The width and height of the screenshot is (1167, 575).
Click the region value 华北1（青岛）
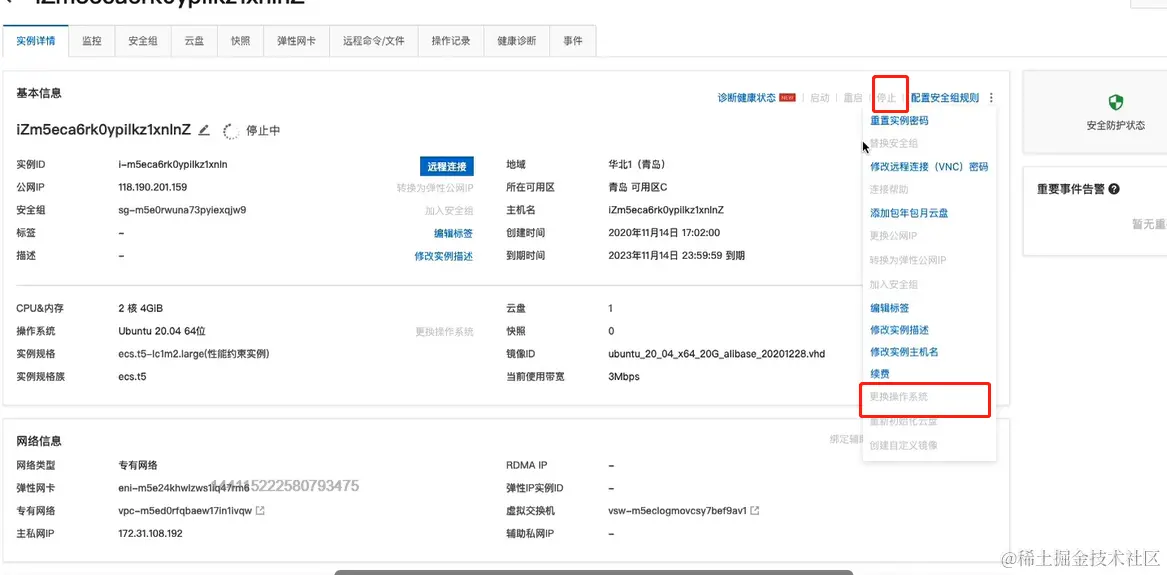click(x=636, y=164)
